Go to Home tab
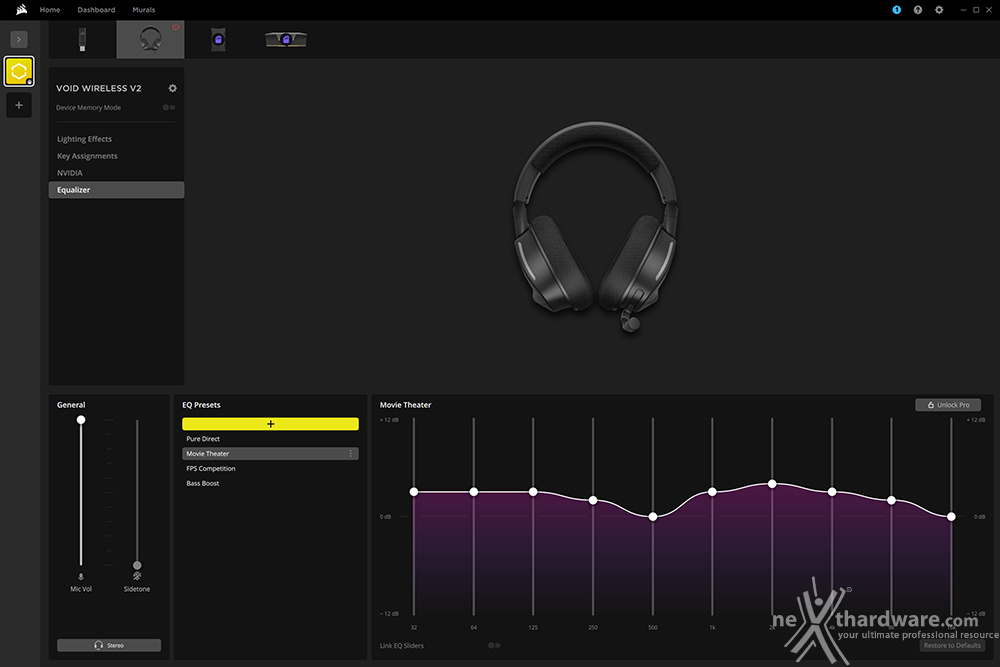Viewport: 1000px width, 667px height. tap(50, 10)
